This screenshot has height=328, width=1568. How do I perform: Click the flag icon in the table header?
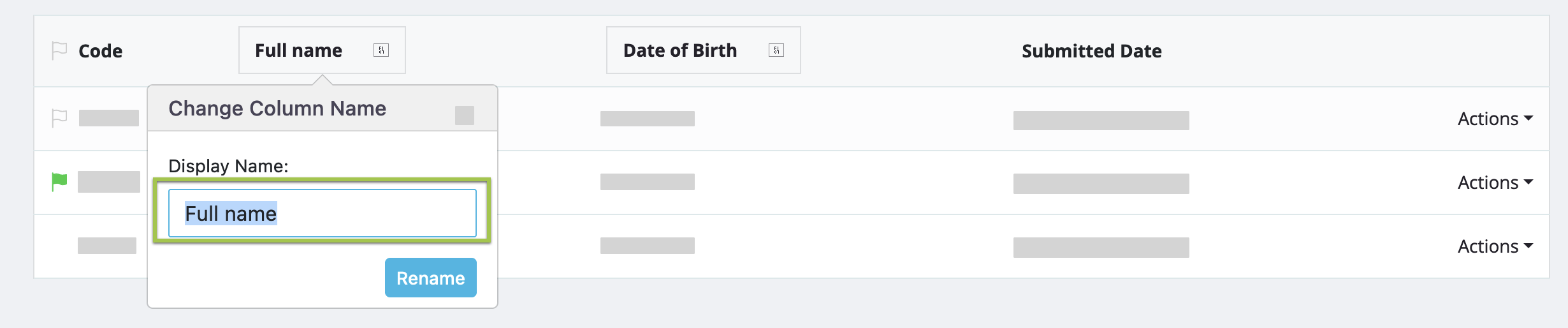coord(59,50)
